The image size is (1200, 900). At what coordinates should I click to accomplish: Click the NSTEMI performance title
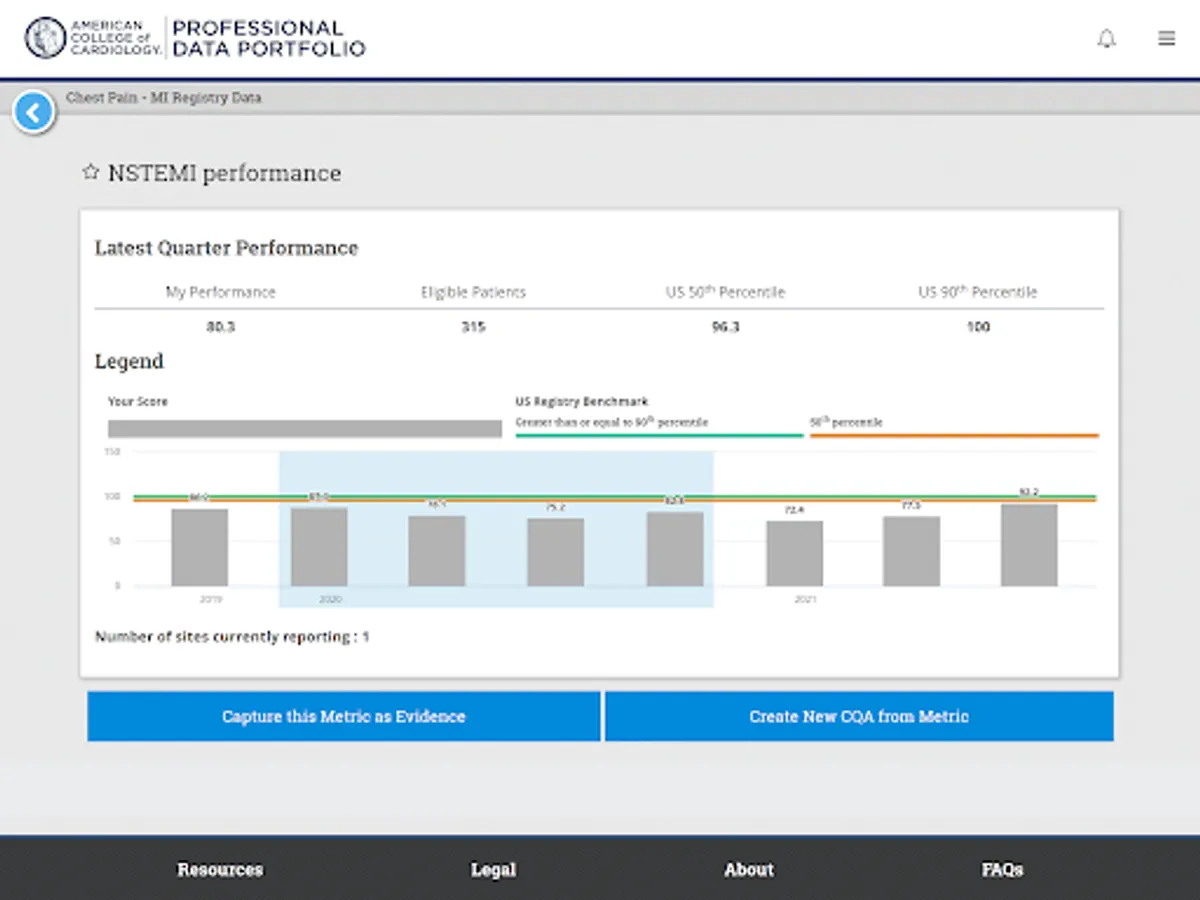(x=224, y=173)
